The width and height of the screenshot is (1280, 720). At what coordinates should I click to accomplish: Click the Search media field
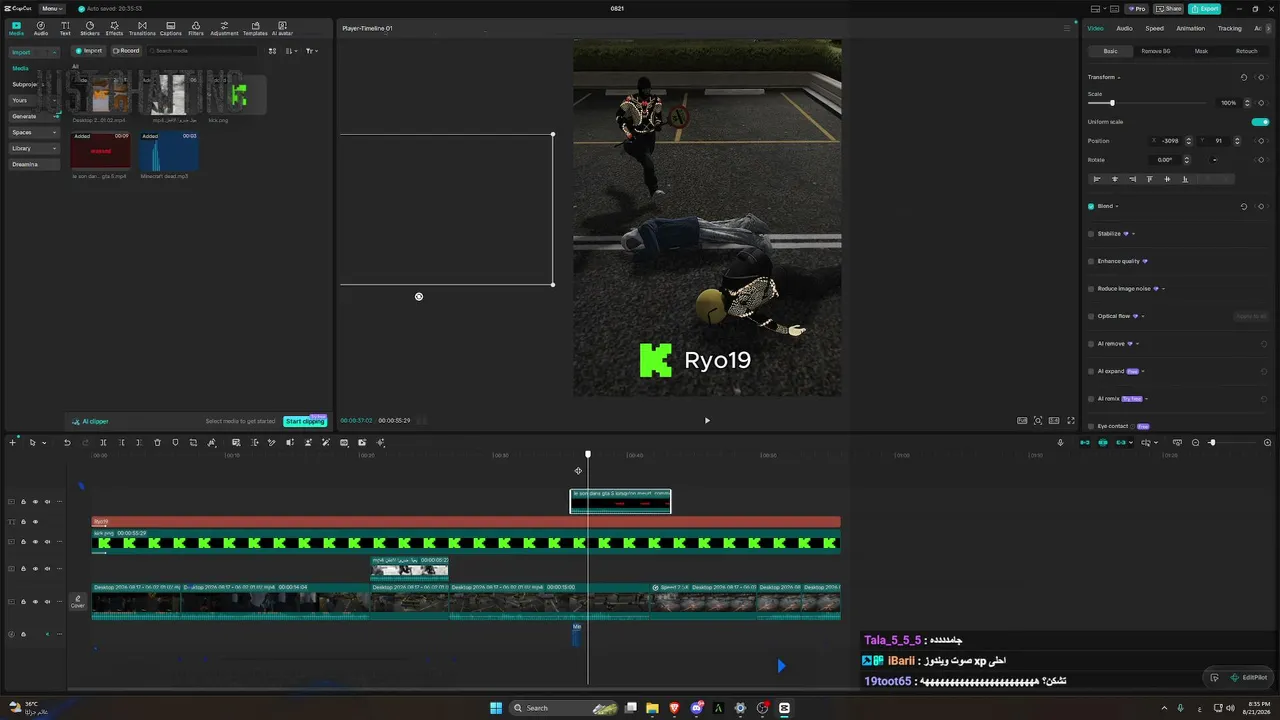[203, 51]
